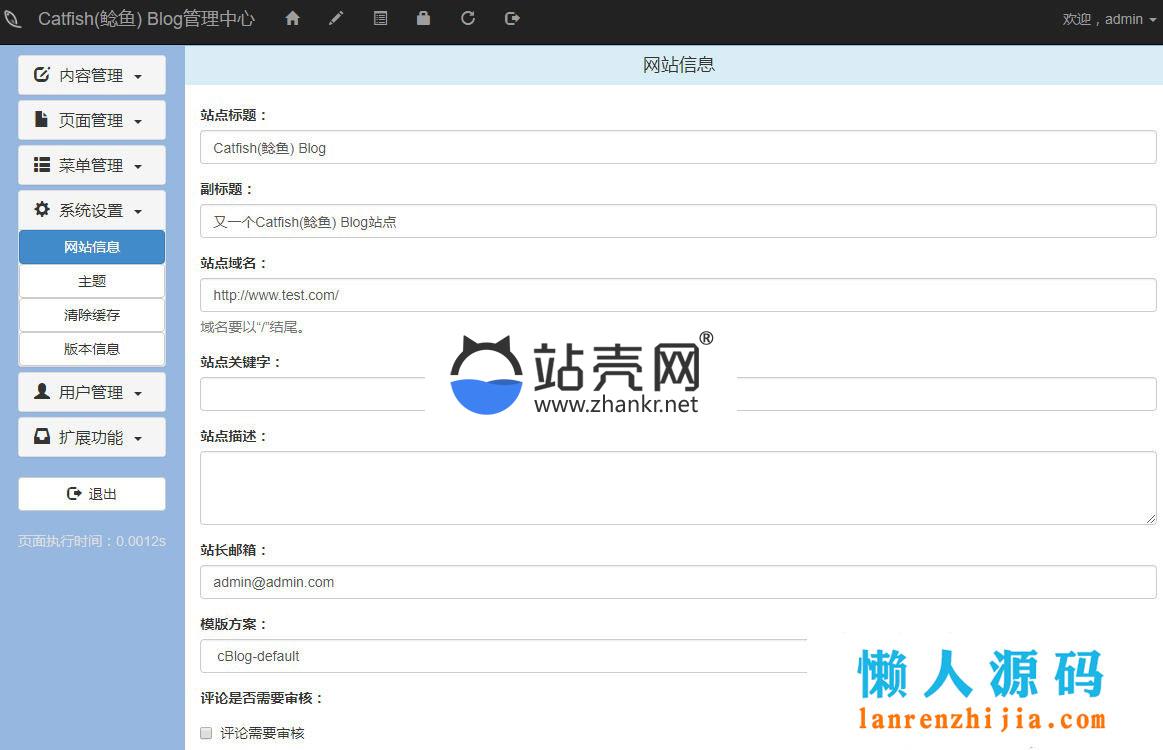Expand the 页面管理 sidebar menu
Viewport: 1163px width, 750px height.
point(92,120)
